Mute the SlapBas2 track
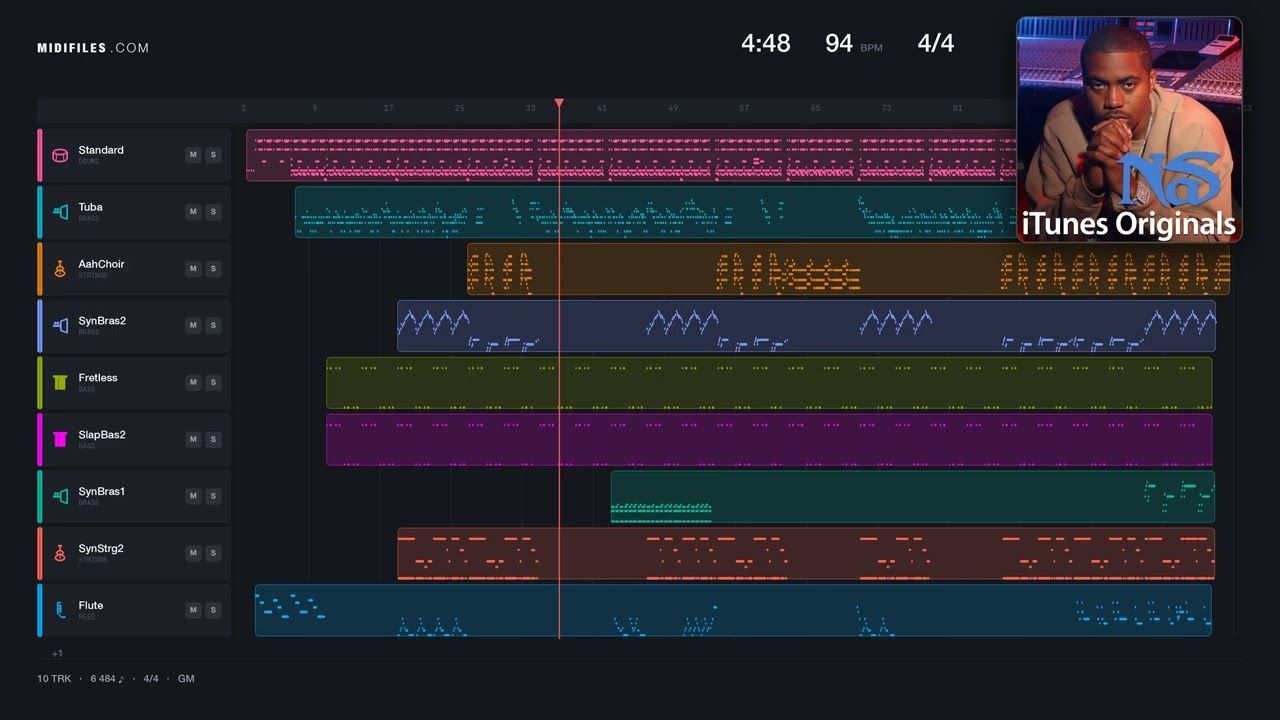1280x720 pixels. coord(193,440)
